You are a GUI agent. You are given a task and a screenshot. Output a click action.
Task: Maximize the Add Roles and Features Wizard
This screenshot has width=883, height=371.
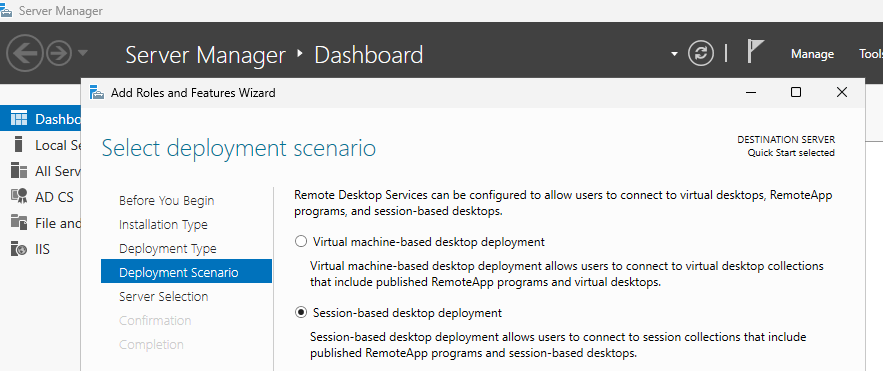point(796,92)
